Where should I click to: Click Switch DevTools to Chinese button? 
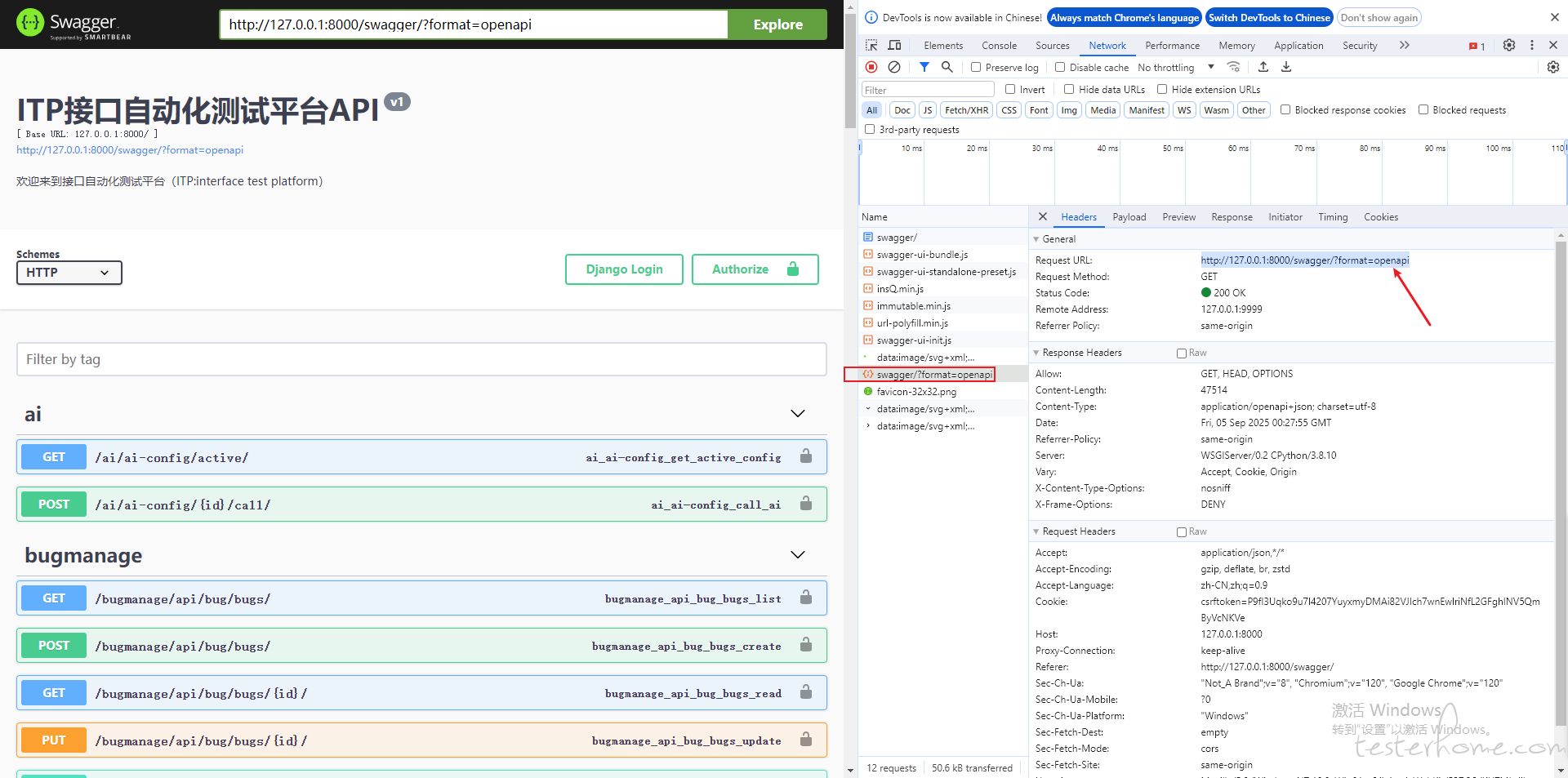(1269, 17)
